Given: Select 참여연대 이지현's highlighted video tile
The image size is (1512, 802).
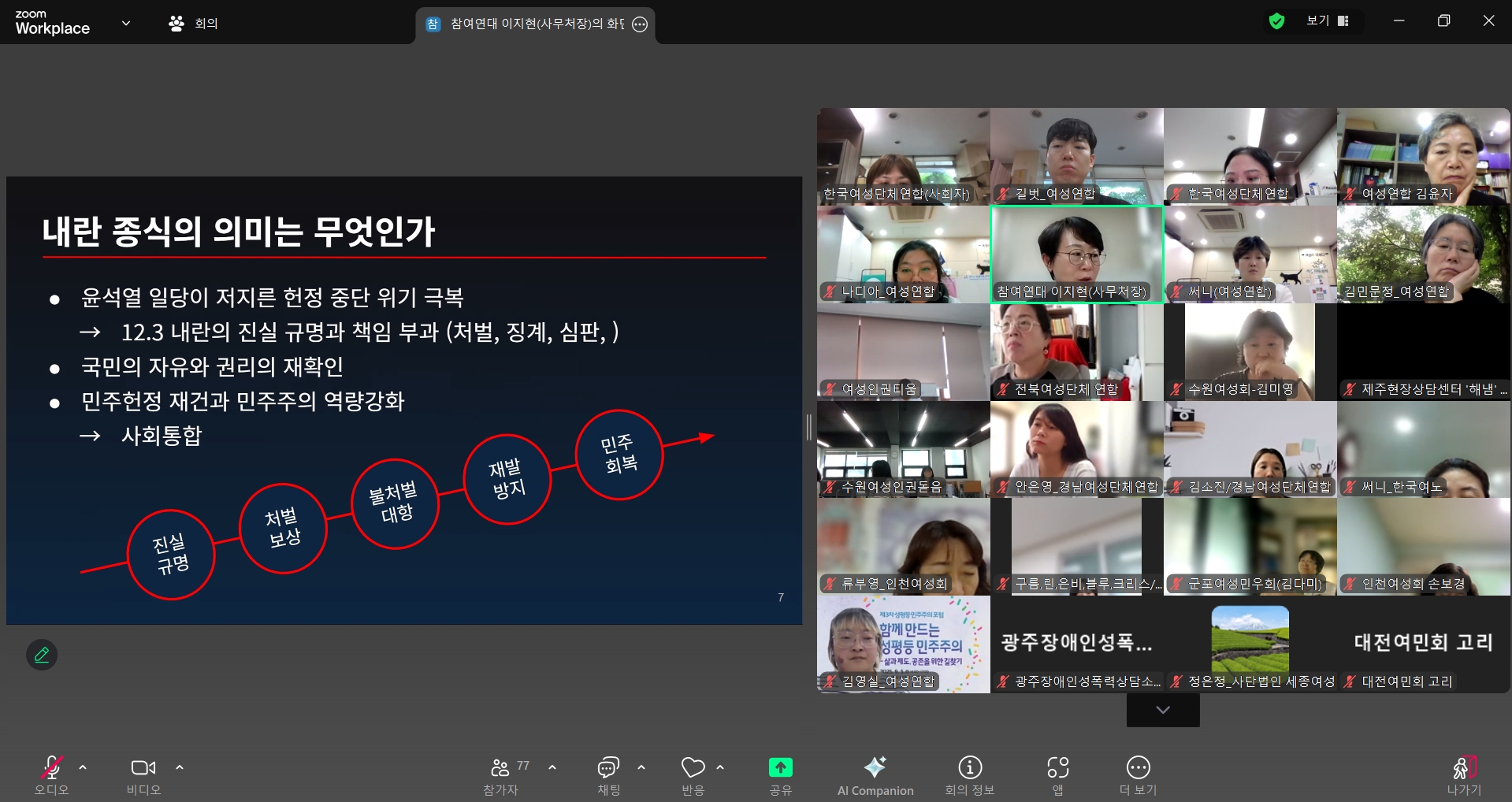Looking at the screenshot, I should [x=1076, y=254].
